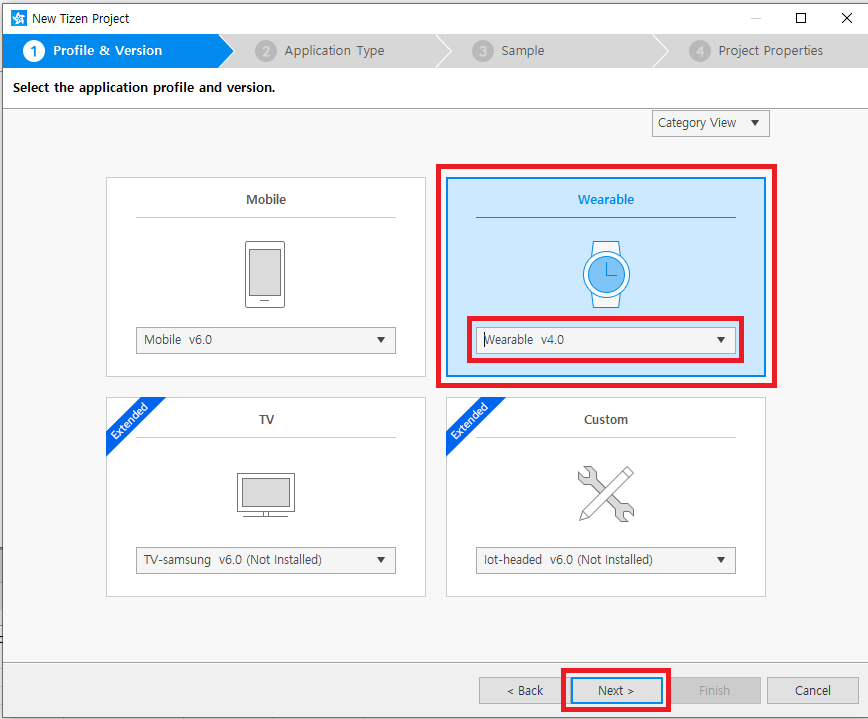
Task: Select the TV profile title
Action: 266,420
